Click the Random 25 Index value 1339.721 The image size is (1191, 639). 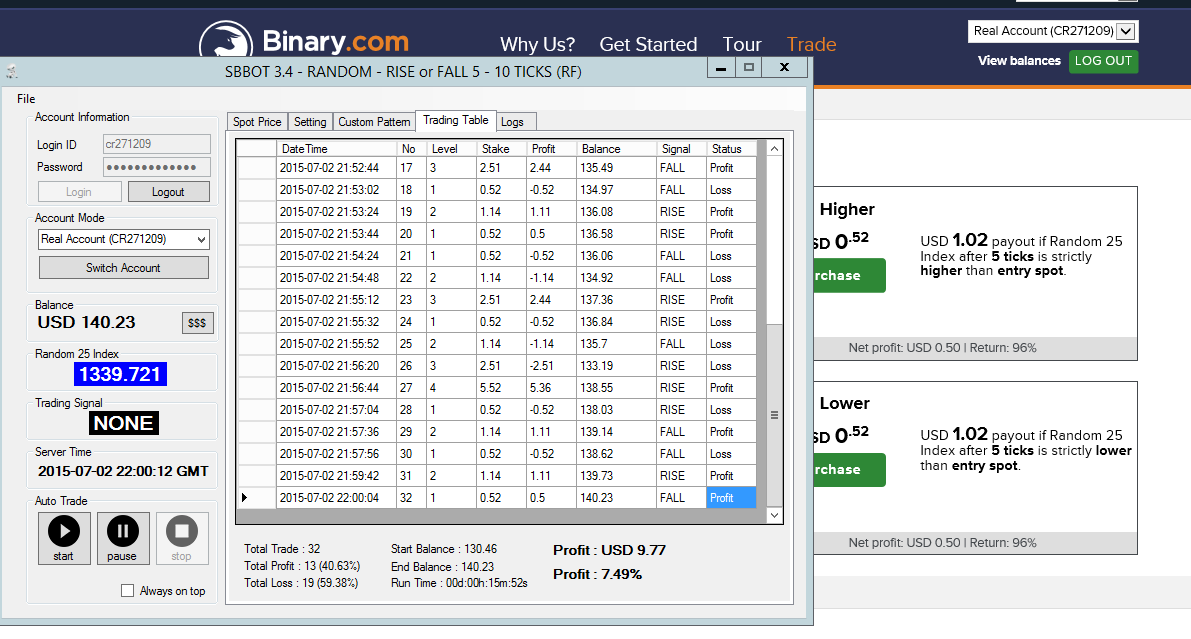(x=120, y=374)
